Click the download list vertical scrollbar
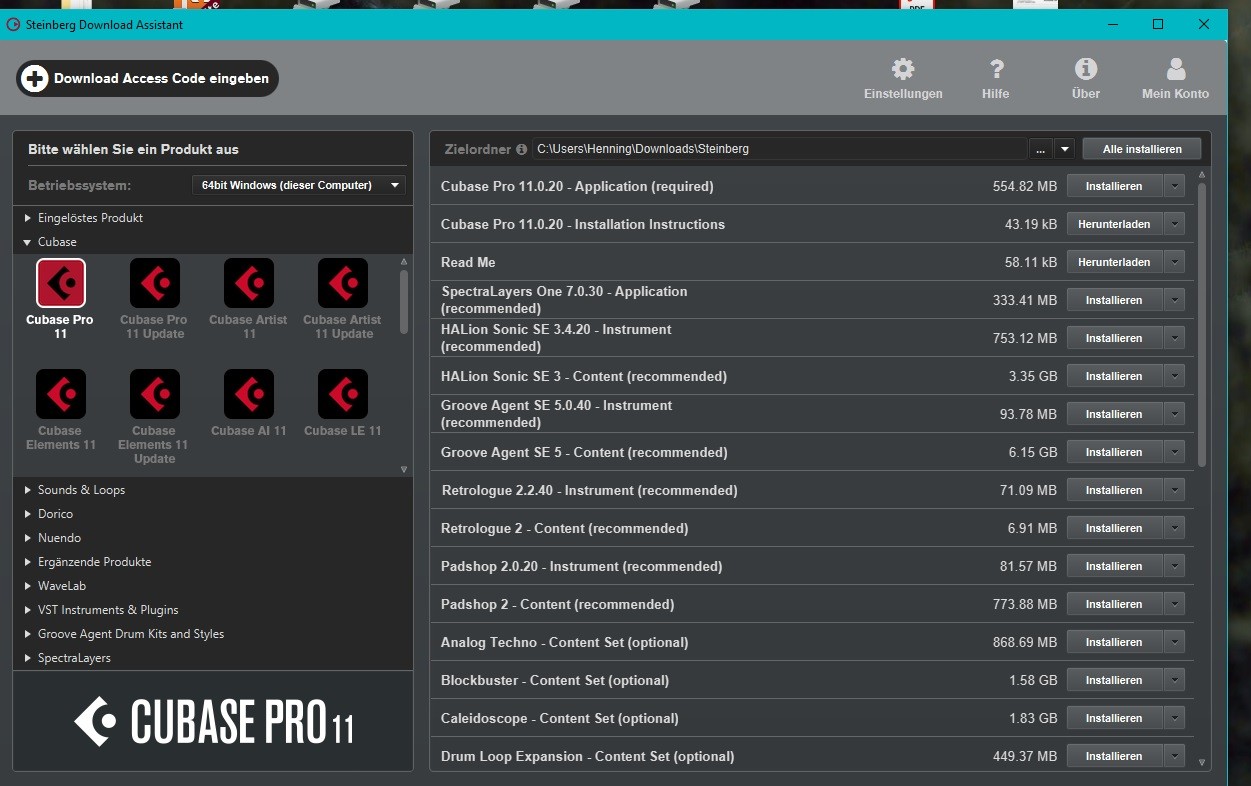Viewport: 1251px width, 786px height. (1202, 325)
